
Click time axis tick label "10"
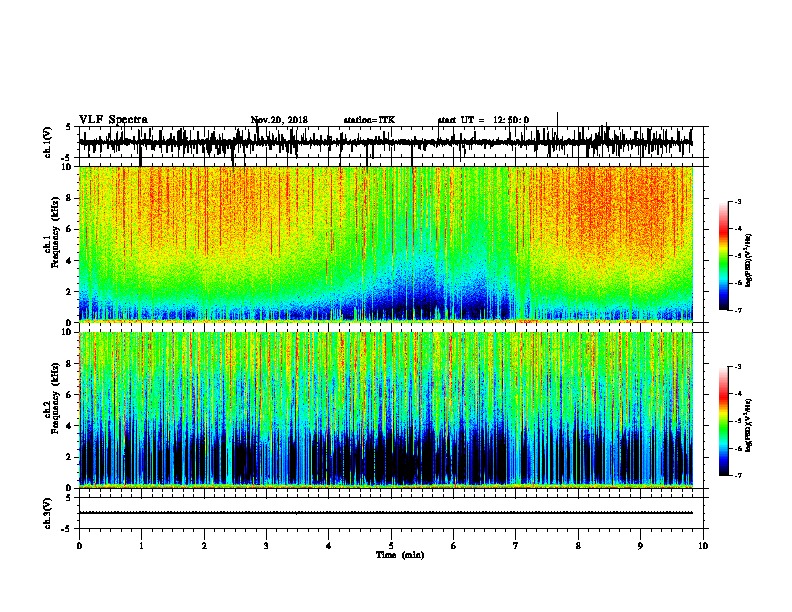click(x=703, y=545)
